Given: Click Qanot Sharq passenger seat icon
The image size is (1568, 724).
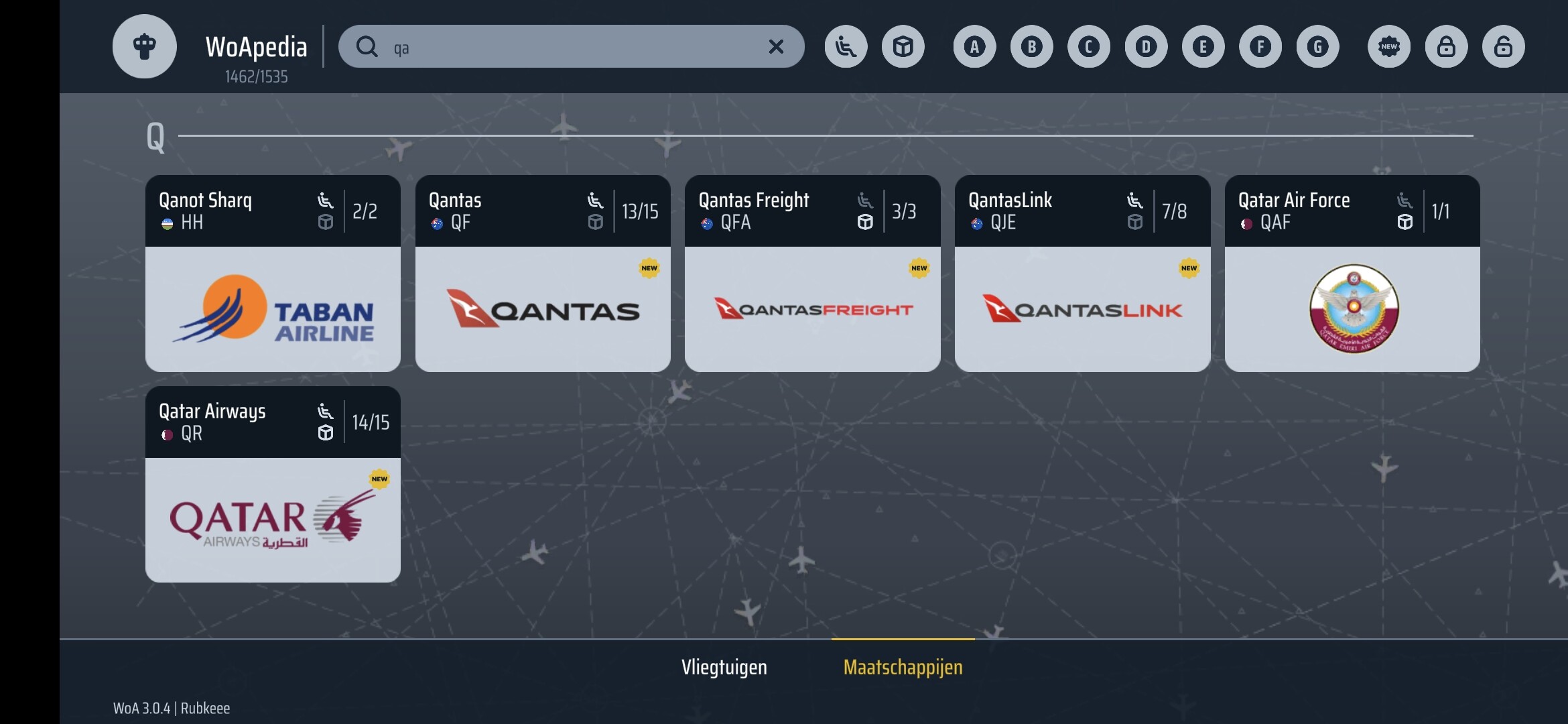Looking at the screenshot, I should coord(326,200).
